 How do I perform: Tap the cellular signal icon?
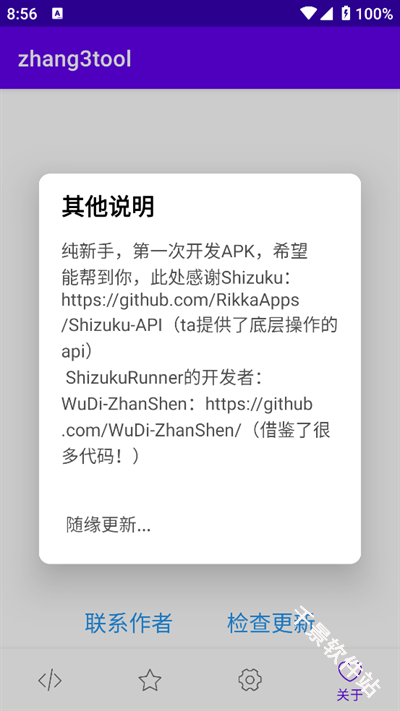point(327,14)
